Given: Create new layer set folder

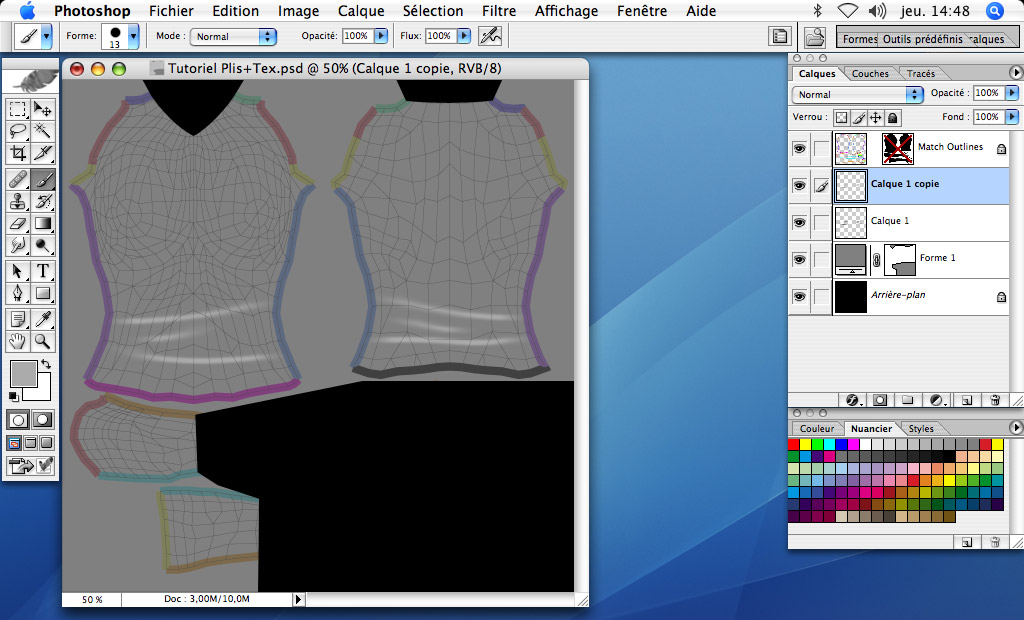Looking at the screenshot, I should pyautogui.click(x=908, y=400).
